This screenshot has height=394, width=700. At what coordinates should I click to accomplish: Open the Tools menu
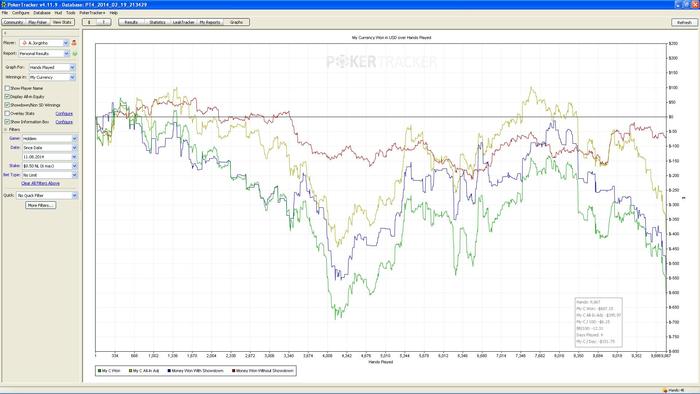point(71,13)
